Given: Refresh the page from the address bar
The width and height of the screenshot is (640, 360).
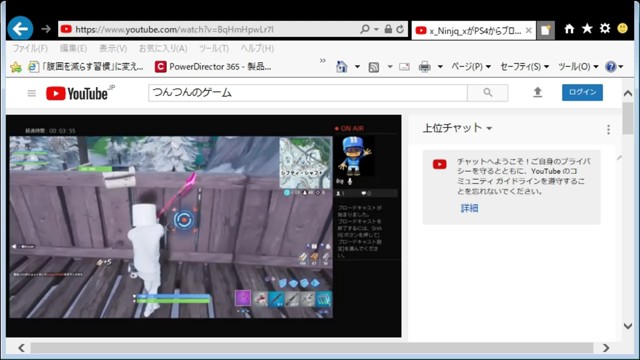Looking at the screenshot, I should (x=400, y=29).
